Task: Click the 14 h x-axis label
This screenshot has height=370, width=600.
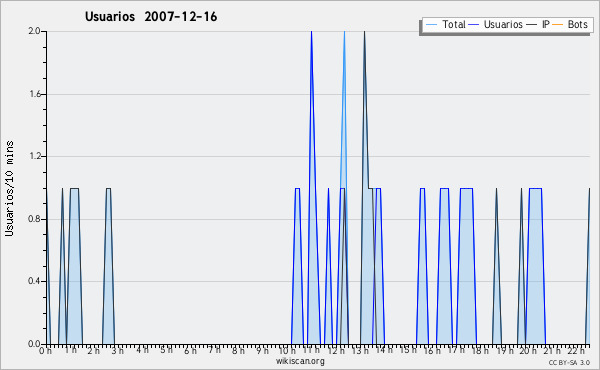Action: [384, 350]
